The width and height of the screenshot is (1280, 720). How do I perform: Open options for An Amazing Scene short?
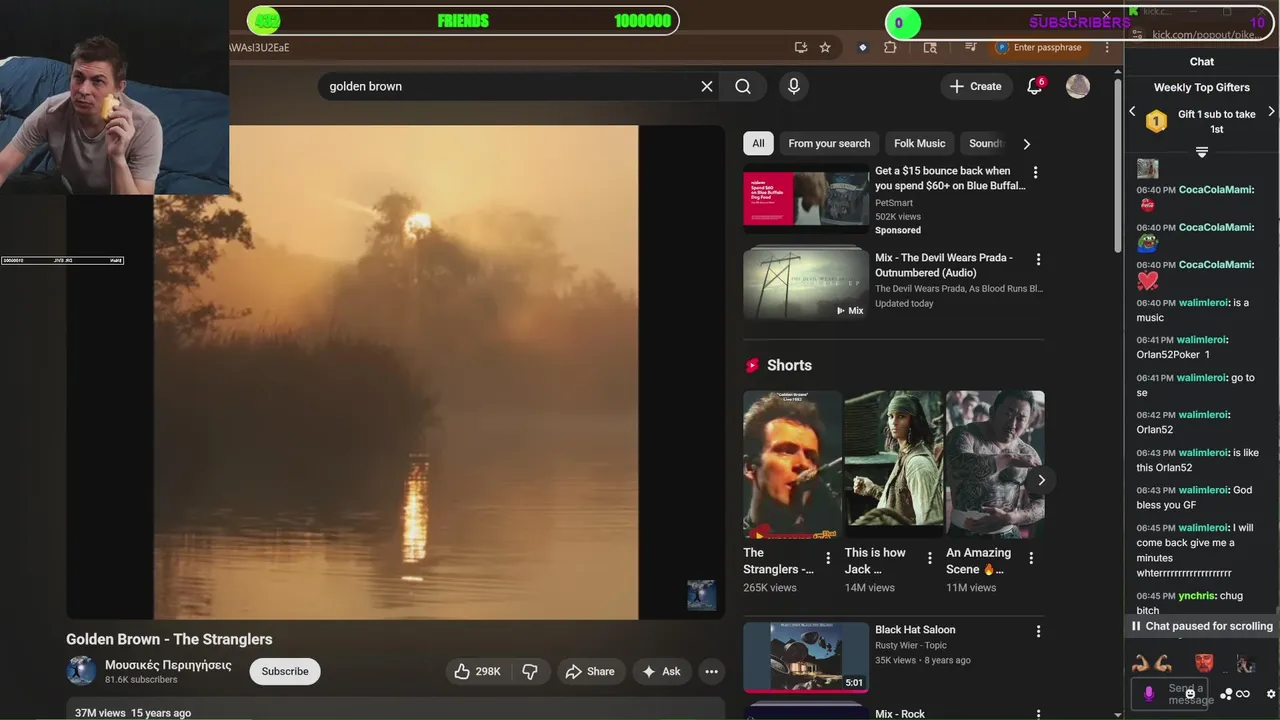(x=1031, y=558)
